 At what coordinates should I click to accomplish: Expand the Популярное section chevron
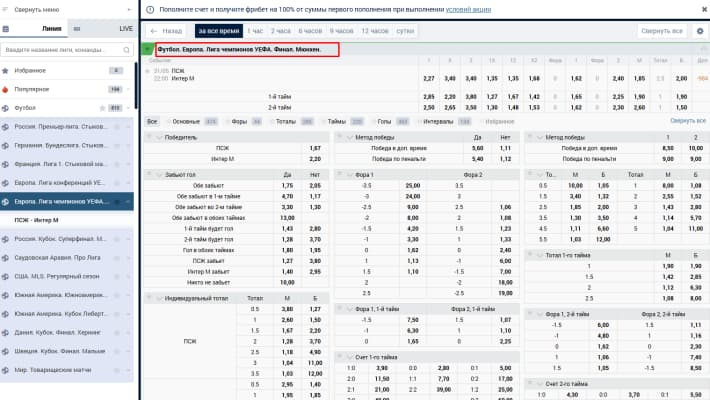[129, 89]
